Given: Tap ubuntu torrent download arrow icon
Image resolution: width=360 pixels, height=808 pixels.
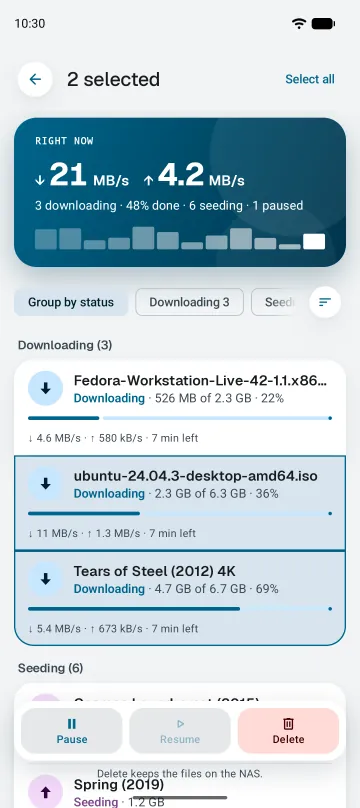Looking at the screenshot, I should [x=45, y=483].
